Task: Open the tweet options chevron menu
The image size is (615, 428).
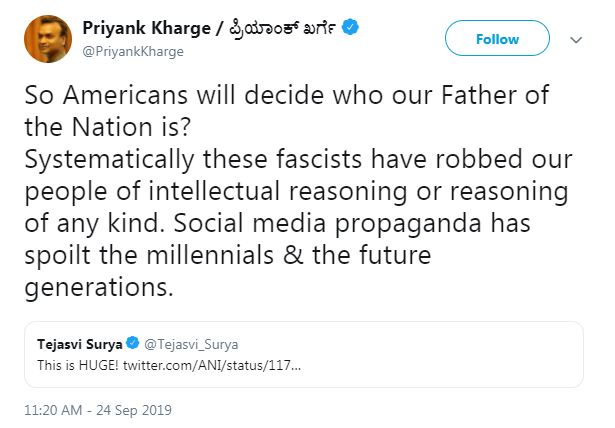Action: [576, 40]
